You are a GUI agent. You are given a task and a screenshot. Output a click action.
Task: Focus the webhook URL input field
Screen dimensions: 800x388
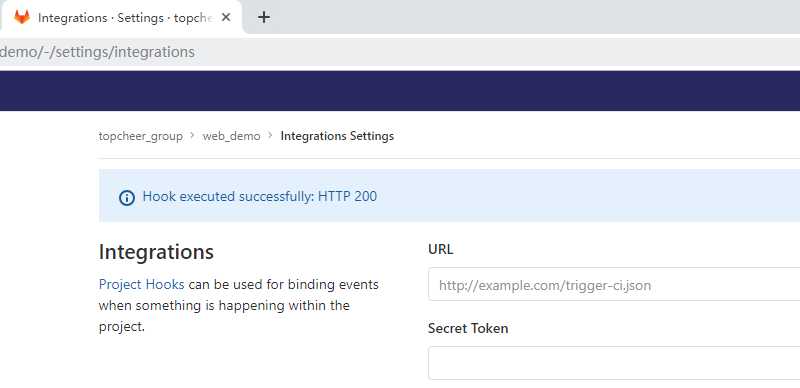click(x=614, y=284)
